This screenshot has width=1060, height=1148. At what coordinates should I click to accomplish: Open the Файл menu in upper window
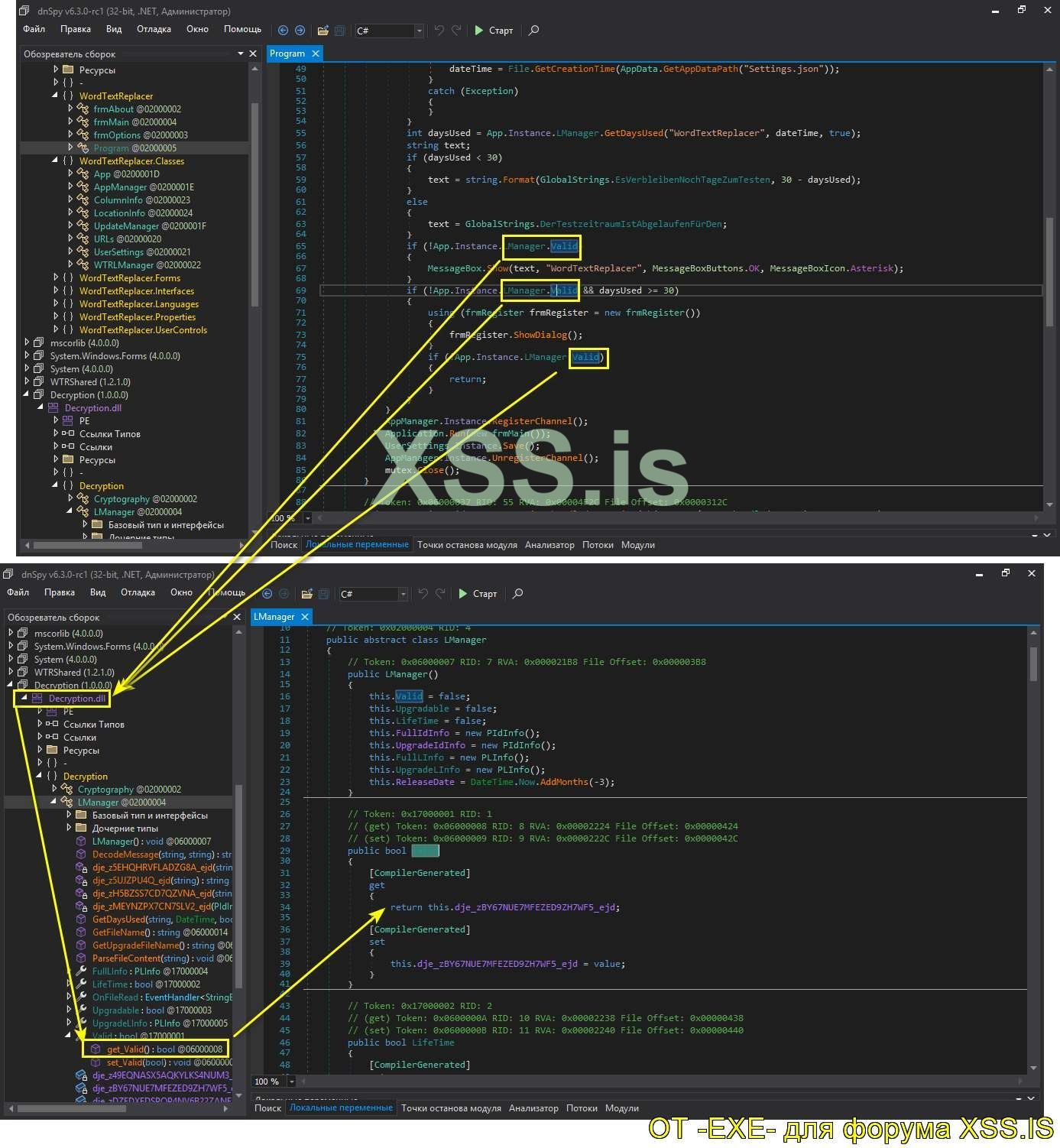(x=34, y=29)
